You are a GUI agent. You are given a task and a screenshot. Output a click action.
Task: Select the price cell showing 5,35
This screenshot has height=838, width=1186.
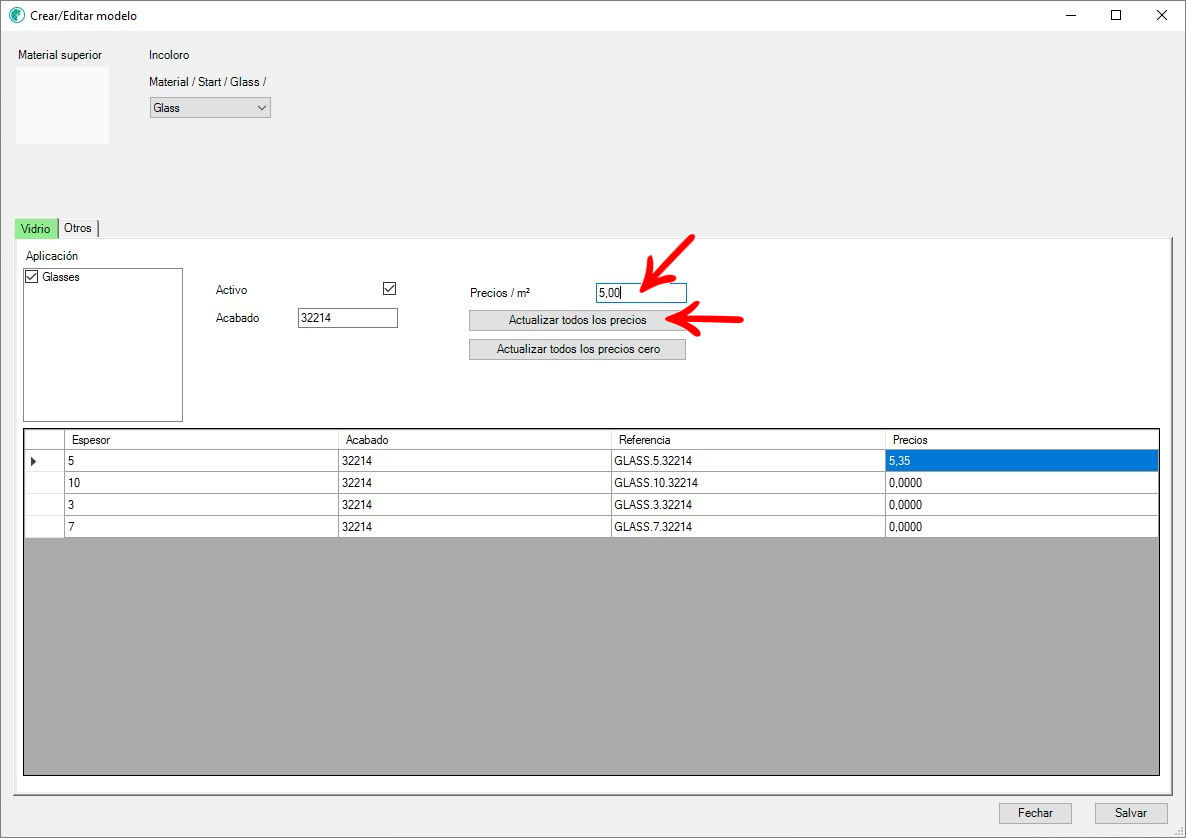[x=1020, y=461]
